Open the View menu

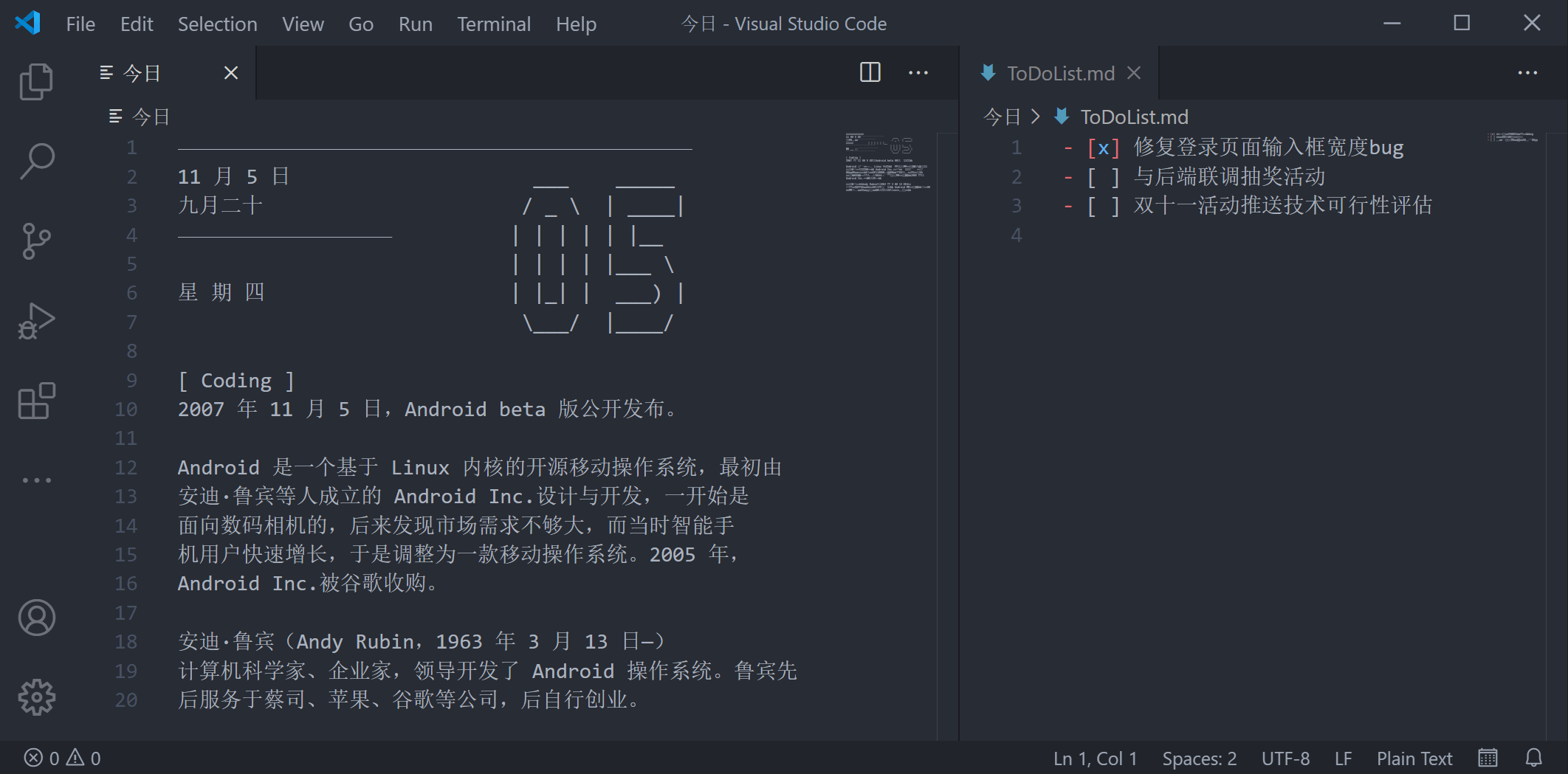click(x=303, y=24)
